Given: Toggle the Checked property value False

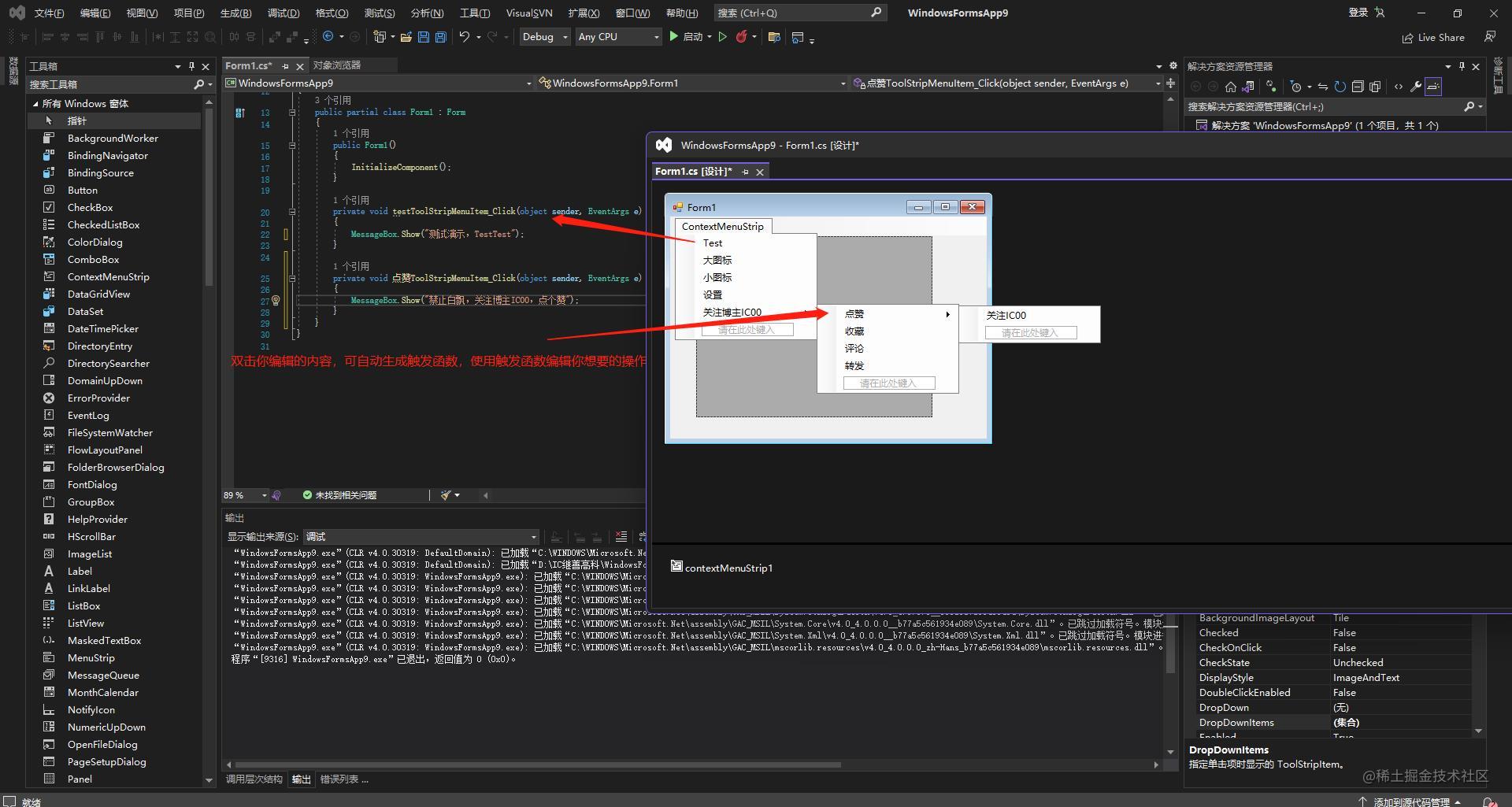Looking at the screenshot, I should [1344, 633].
